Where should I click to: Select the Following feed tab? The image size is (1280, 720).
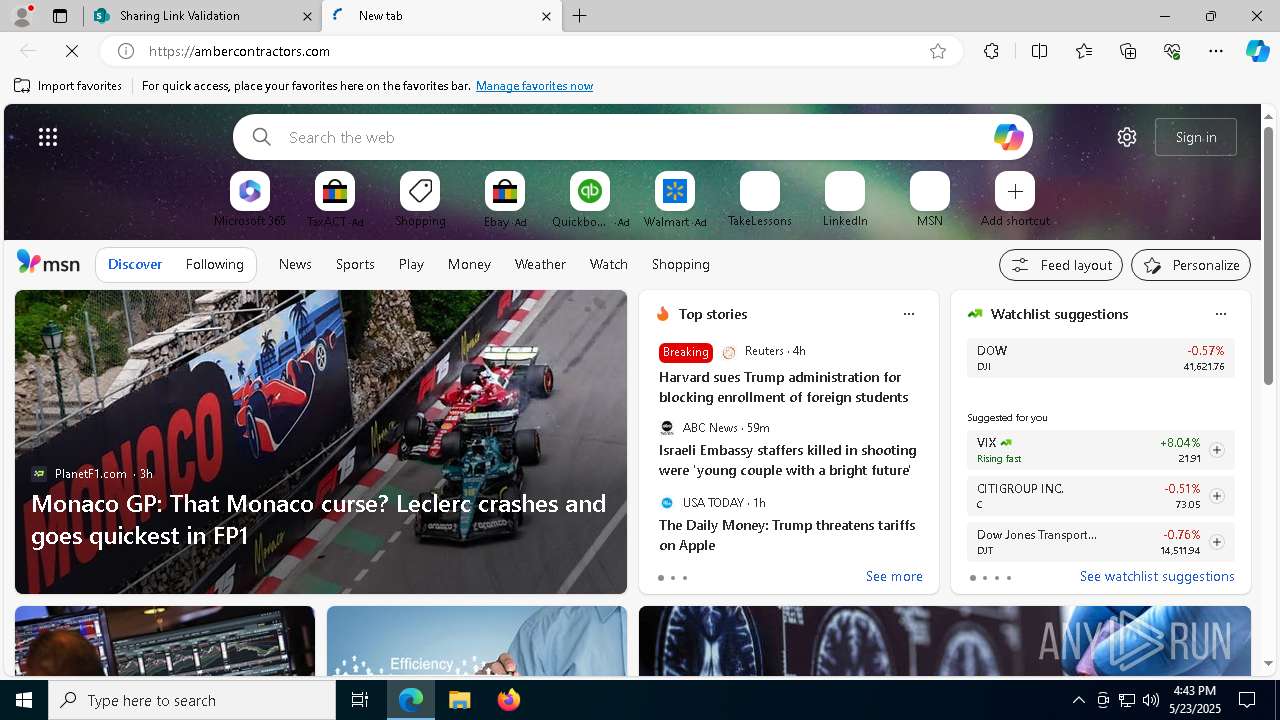(215, 264)
